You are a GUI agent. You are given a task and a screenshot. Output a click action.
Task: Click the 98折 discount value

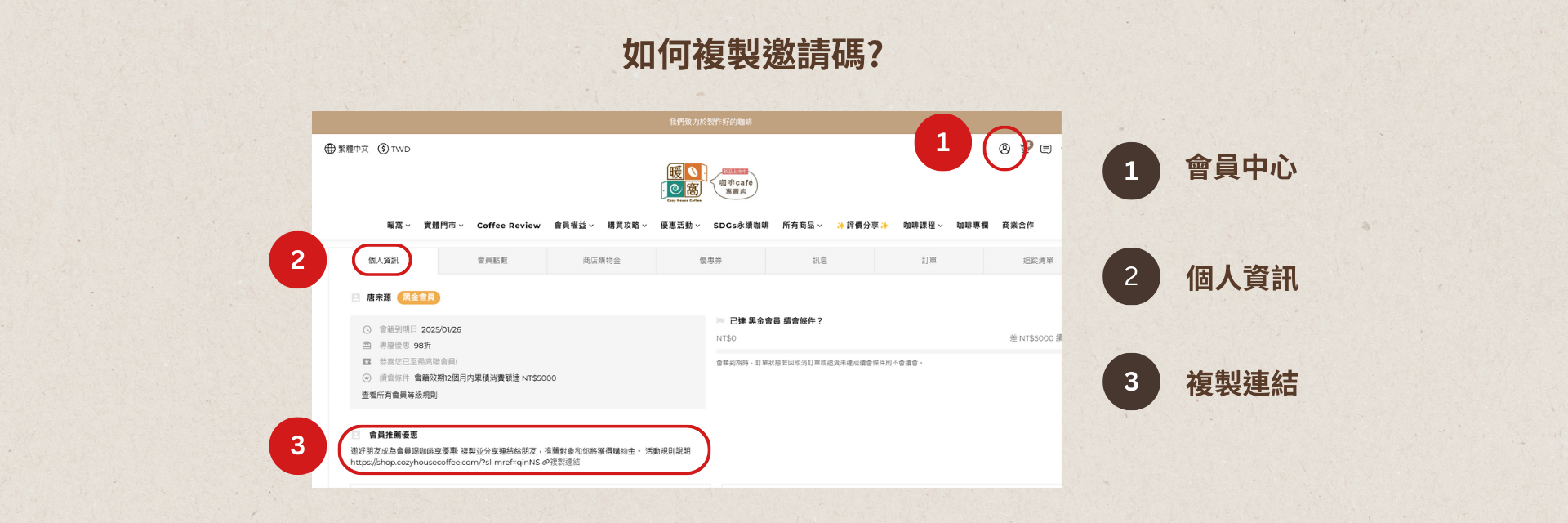click(x=422, y=346)
